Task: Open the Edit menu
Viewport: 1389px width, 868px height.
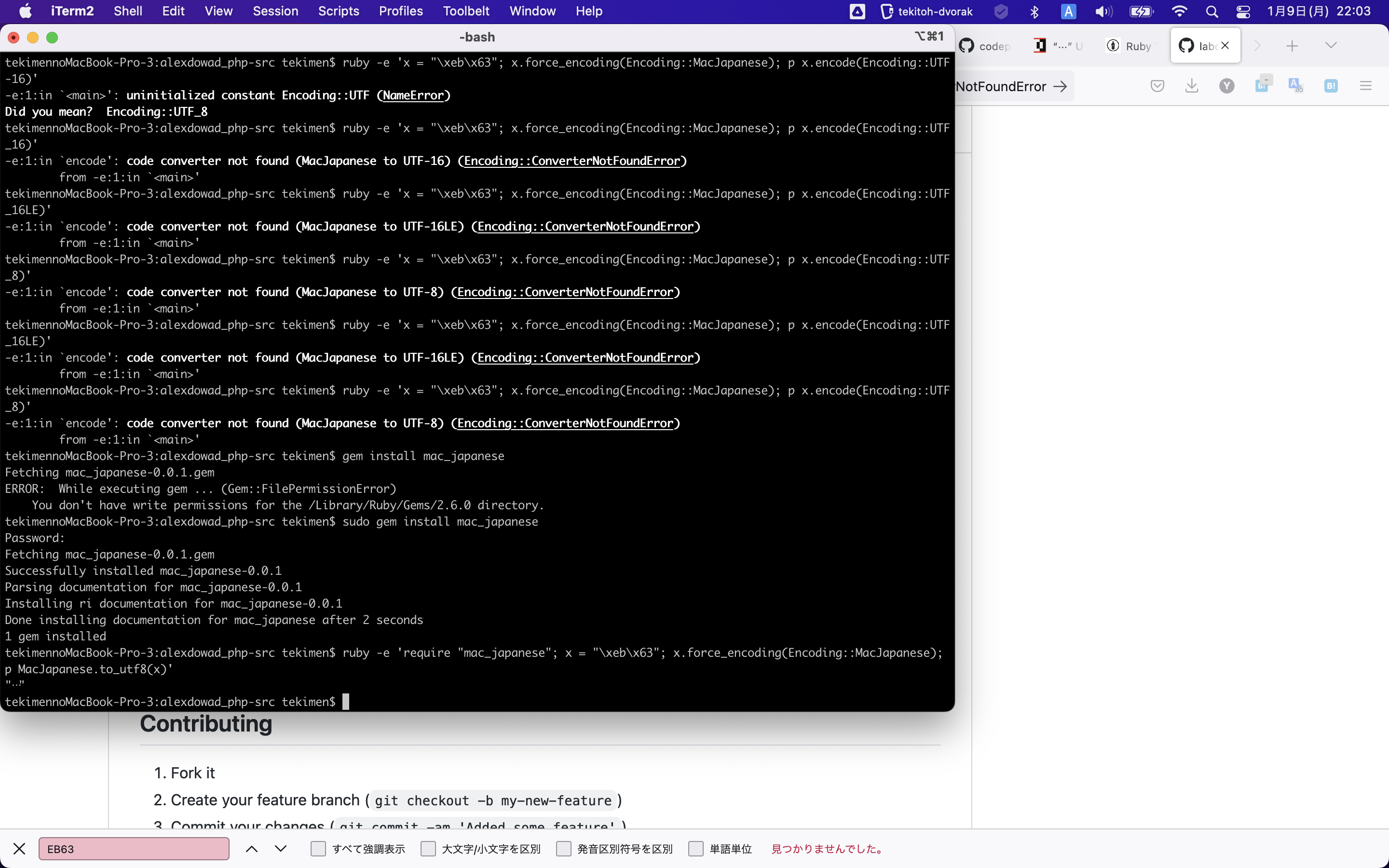Action: point(173,11)
